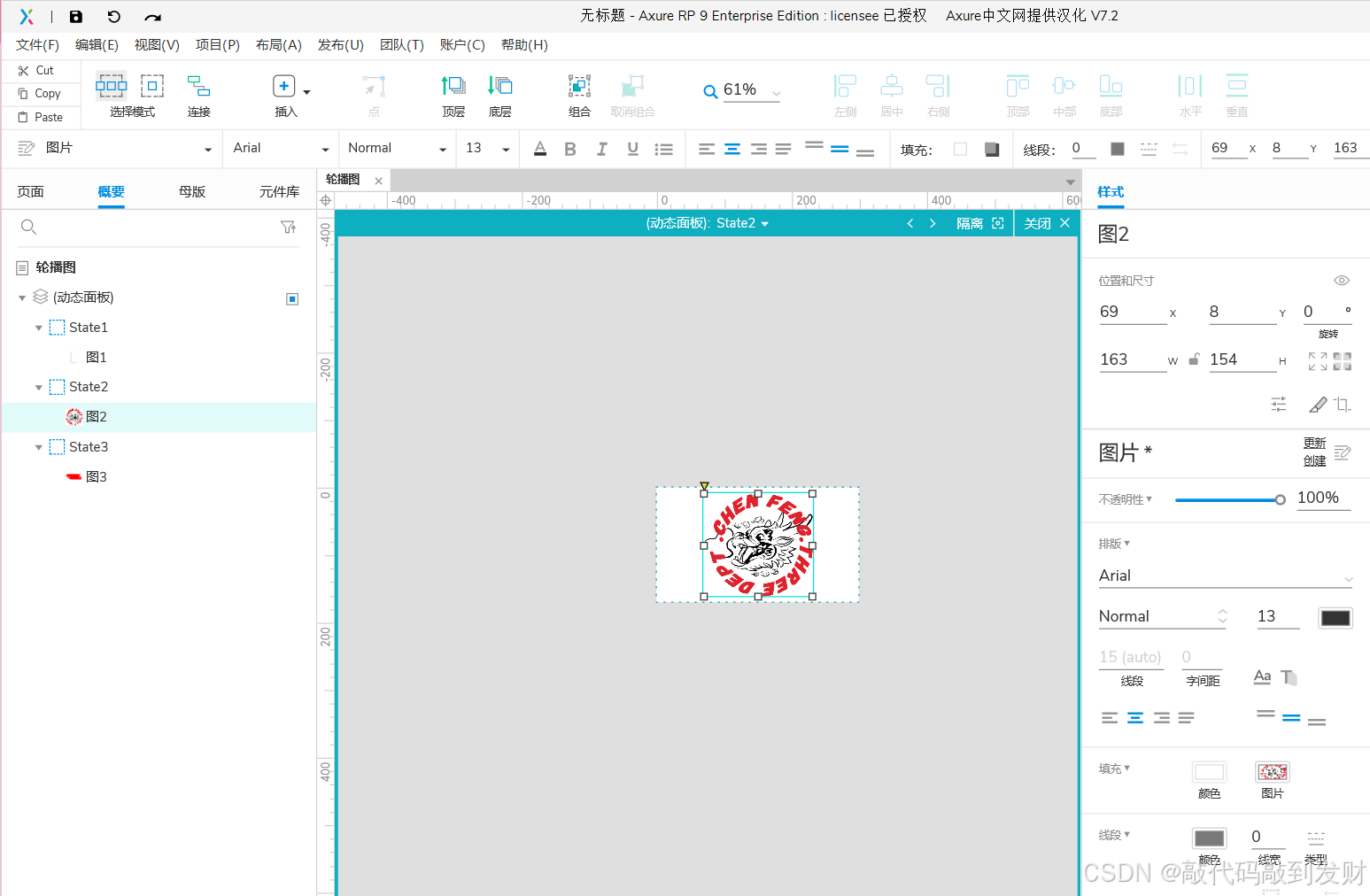Select the contain selection mode icon
The width and height of the screenshot is (1370, 896).
[x=152, y=86]
